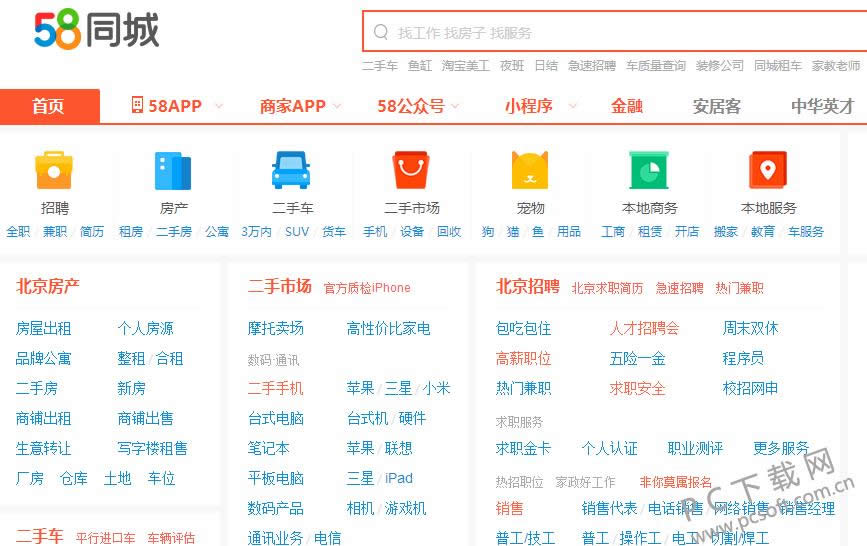Open the 二手手机 link
This screenshot has height=546, width=867.
click(275, 388)
